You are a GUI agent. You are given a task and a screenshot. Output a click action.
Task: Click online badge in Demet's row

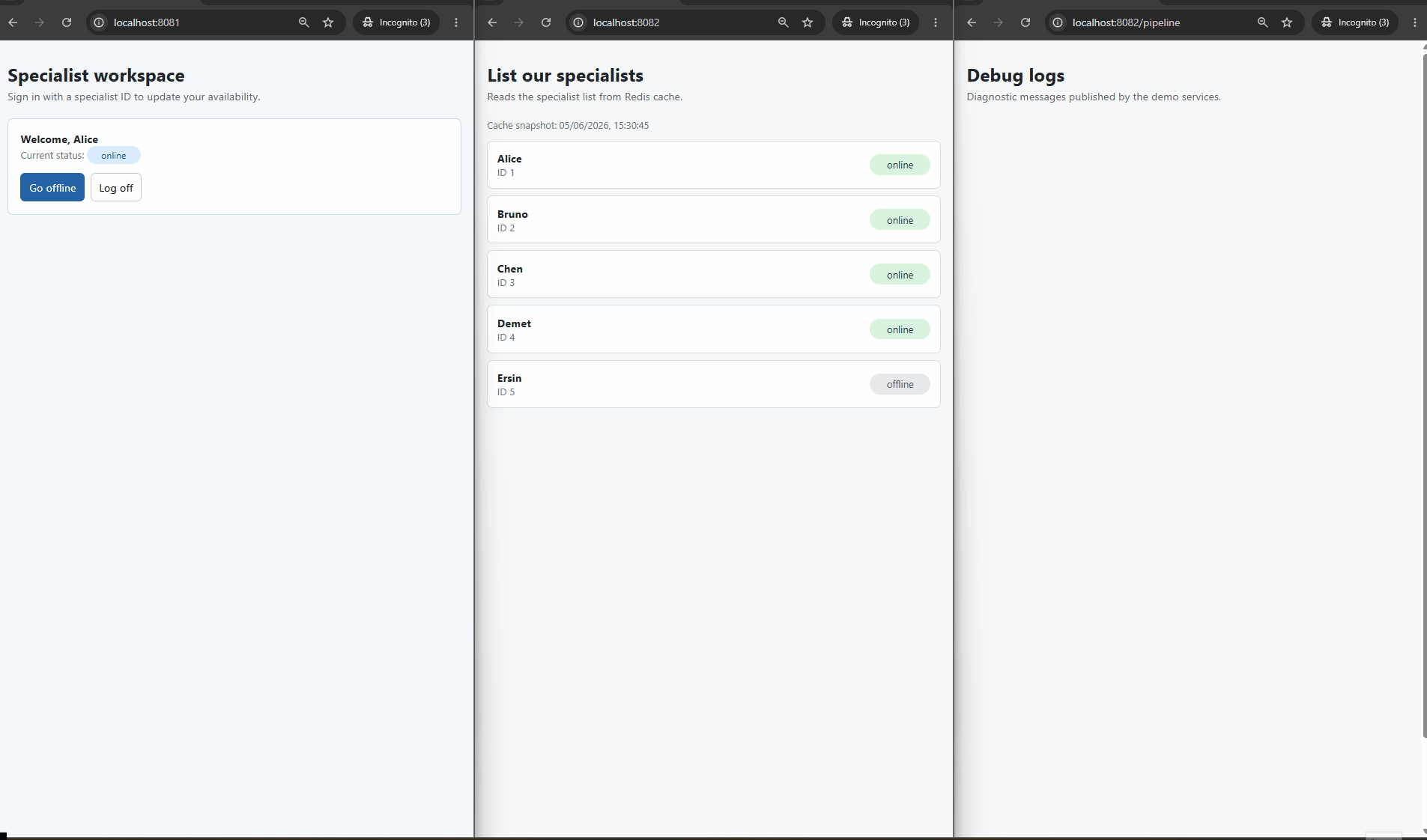900,329
